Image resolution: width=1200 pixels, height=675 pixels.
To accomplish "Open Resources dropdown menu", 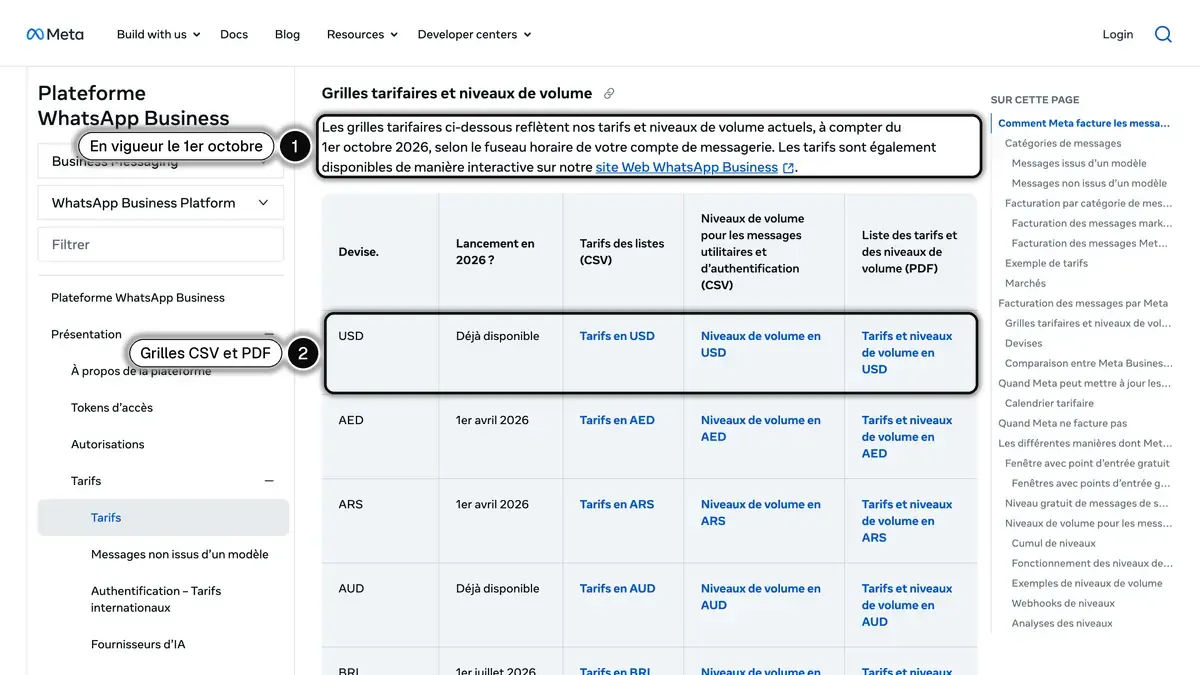I will (x=362, y=34).
